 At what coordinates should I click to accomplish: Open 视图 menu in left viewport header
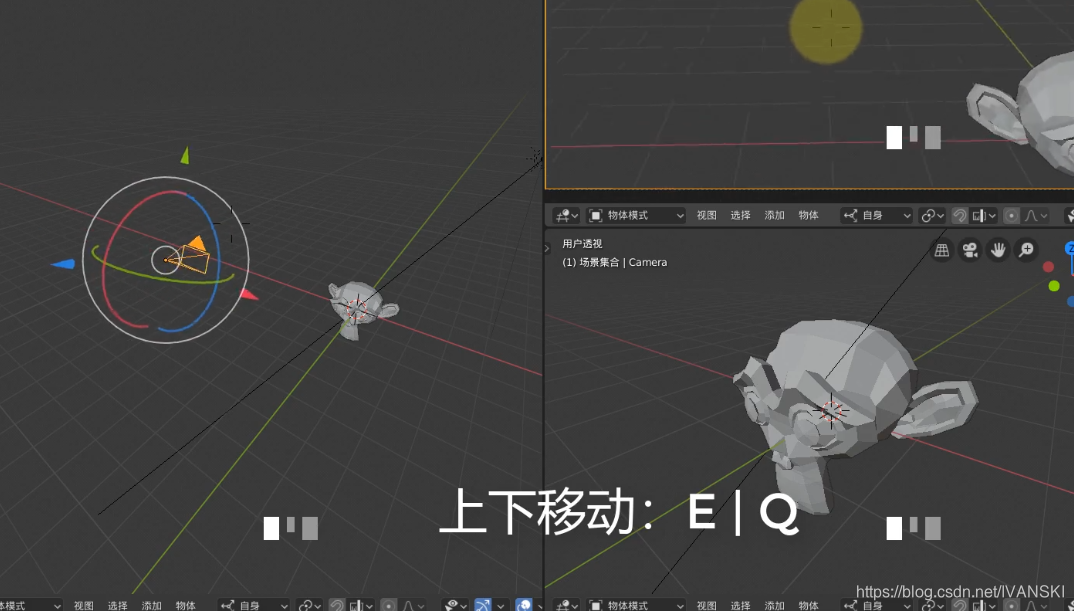click(x=84, y=606)
